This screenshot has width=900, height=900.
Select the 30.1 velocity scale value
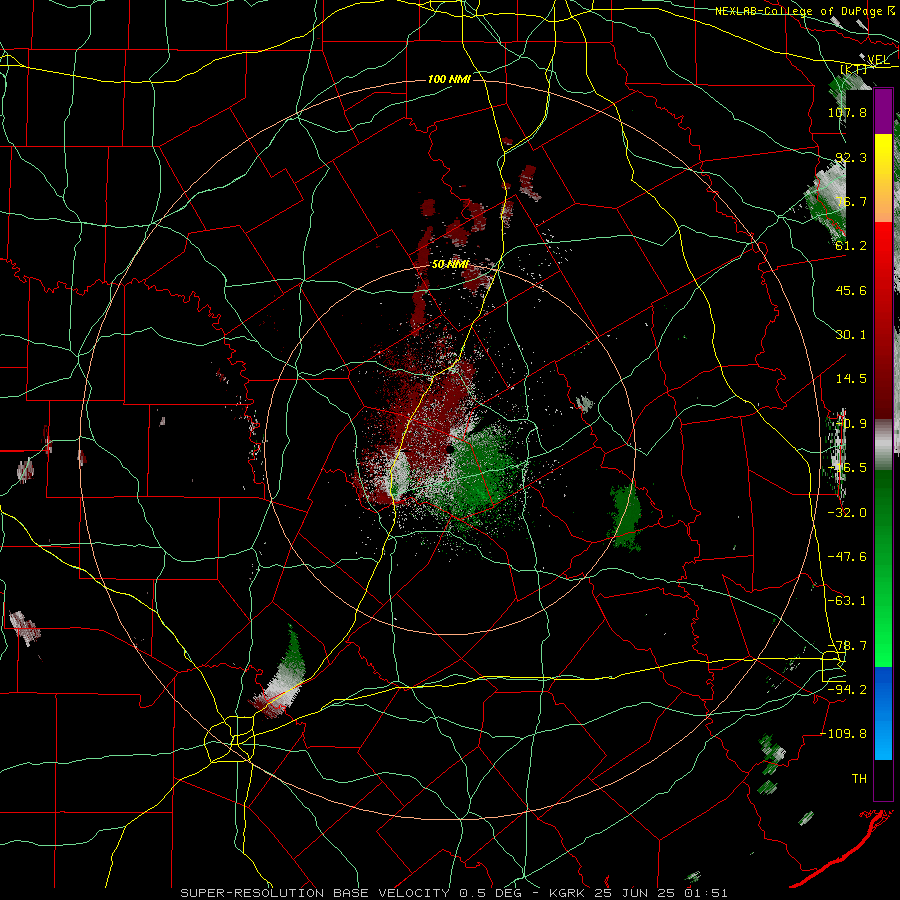click(851, 335)
